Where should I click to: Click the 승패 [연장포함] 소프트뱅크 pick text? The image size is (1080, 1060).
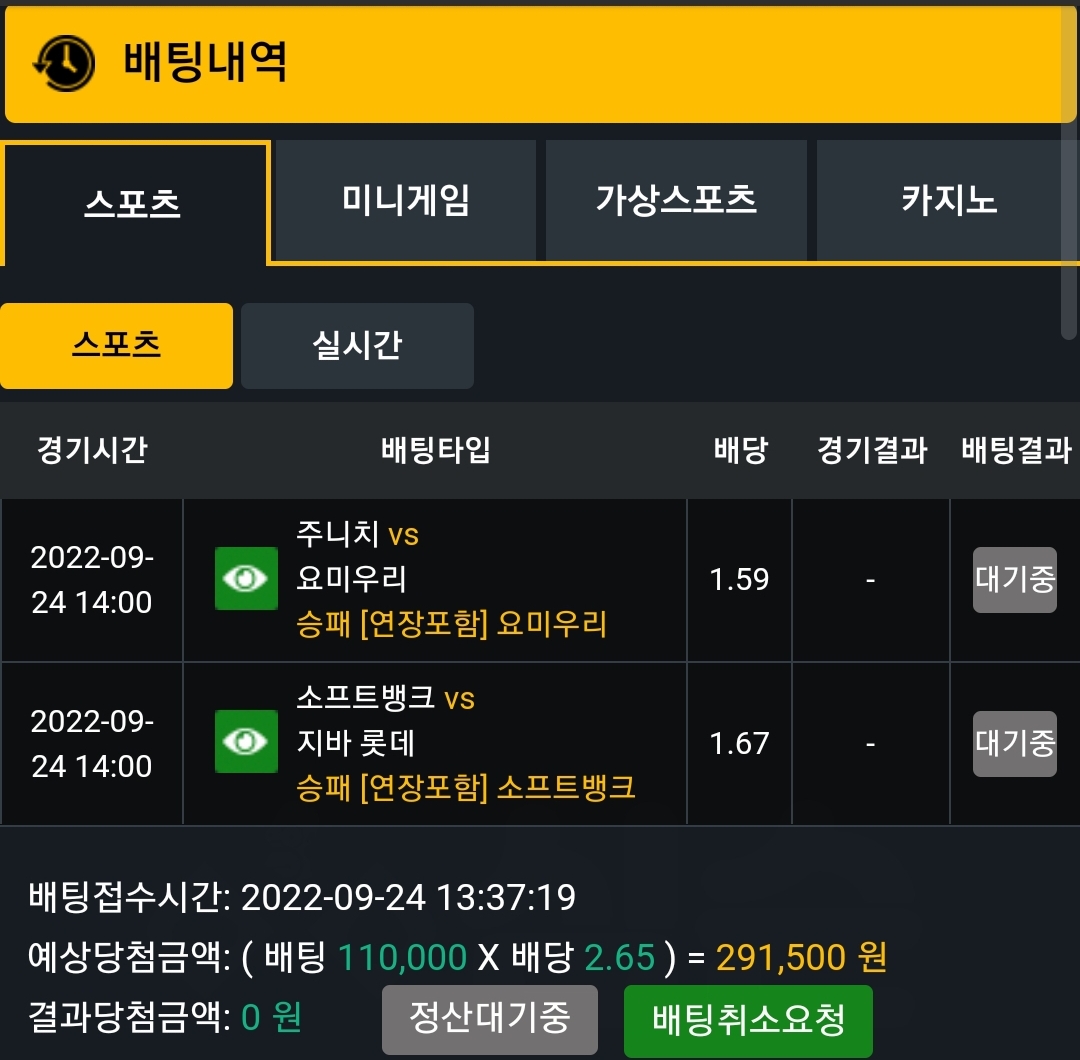coord(465,787)
